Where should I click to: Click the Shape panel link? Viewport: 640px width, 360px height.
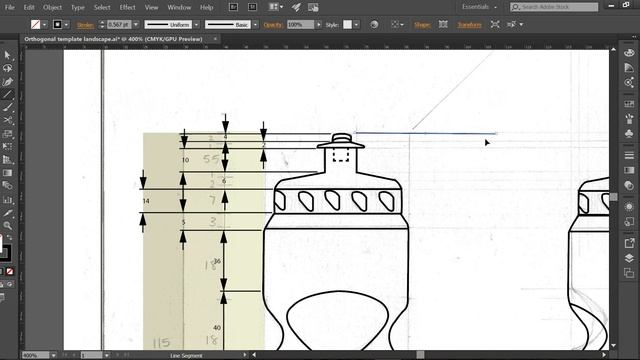pyautogui.click(x=422, y=25)
